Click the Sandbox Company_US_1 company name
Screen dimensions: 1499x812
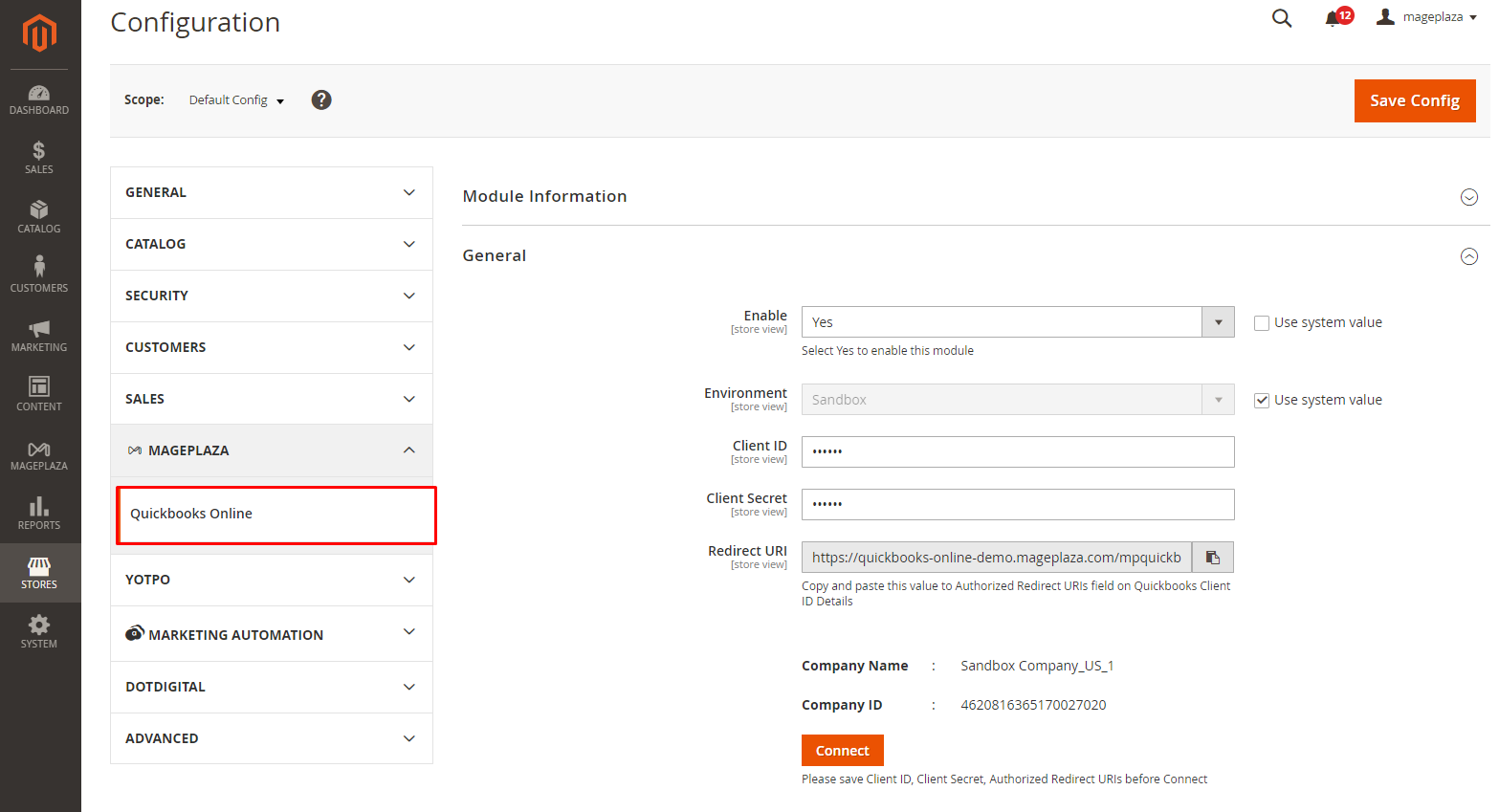(1037, 666)
